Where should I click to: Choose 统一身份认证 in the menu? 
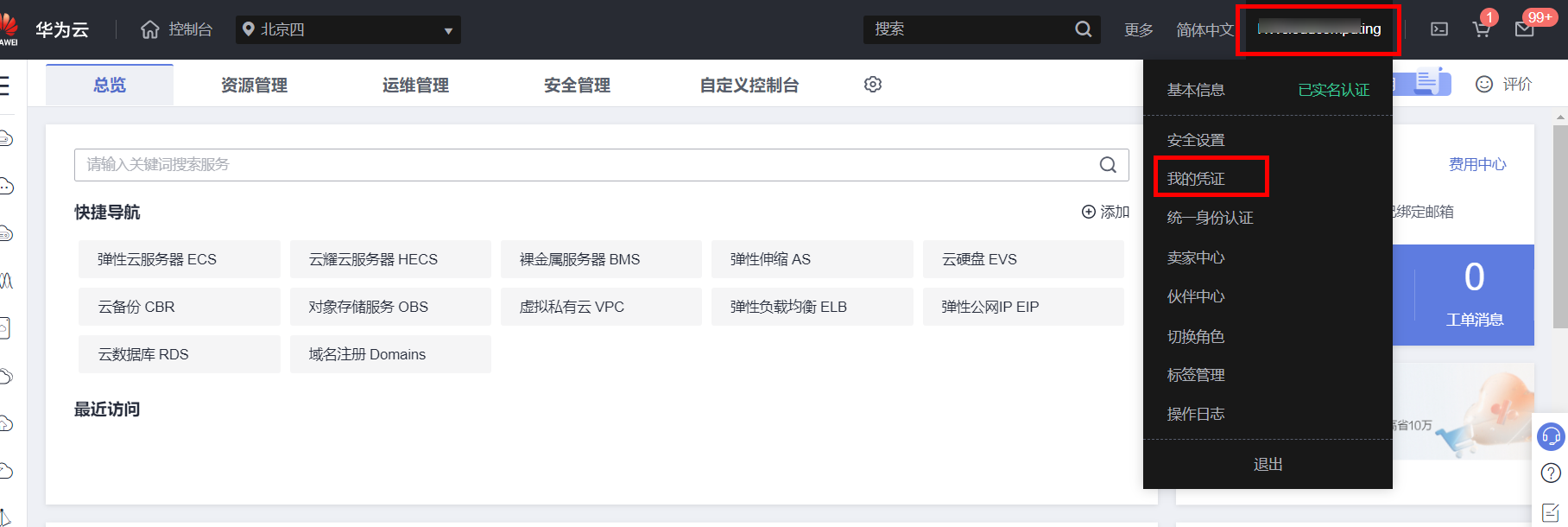[x=1210, y=218]
